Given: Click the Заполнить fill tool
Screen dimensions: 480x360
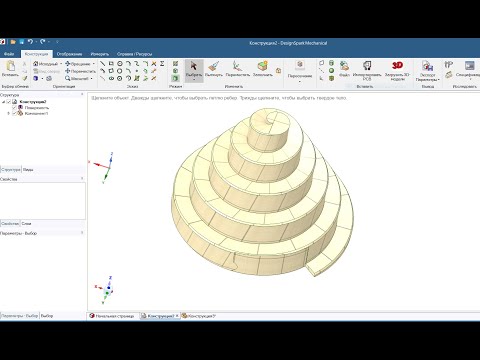Looking at the screenshot, I should point(263,69).
